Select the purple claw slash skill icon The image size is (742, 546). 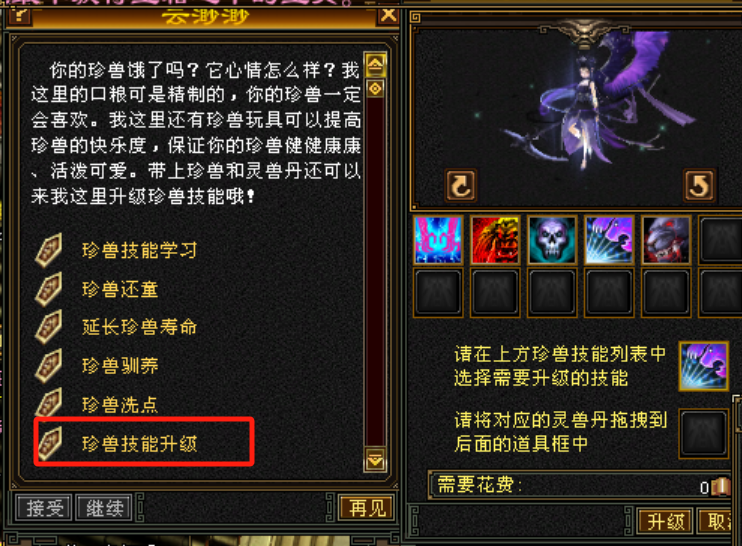click(609, 240)
